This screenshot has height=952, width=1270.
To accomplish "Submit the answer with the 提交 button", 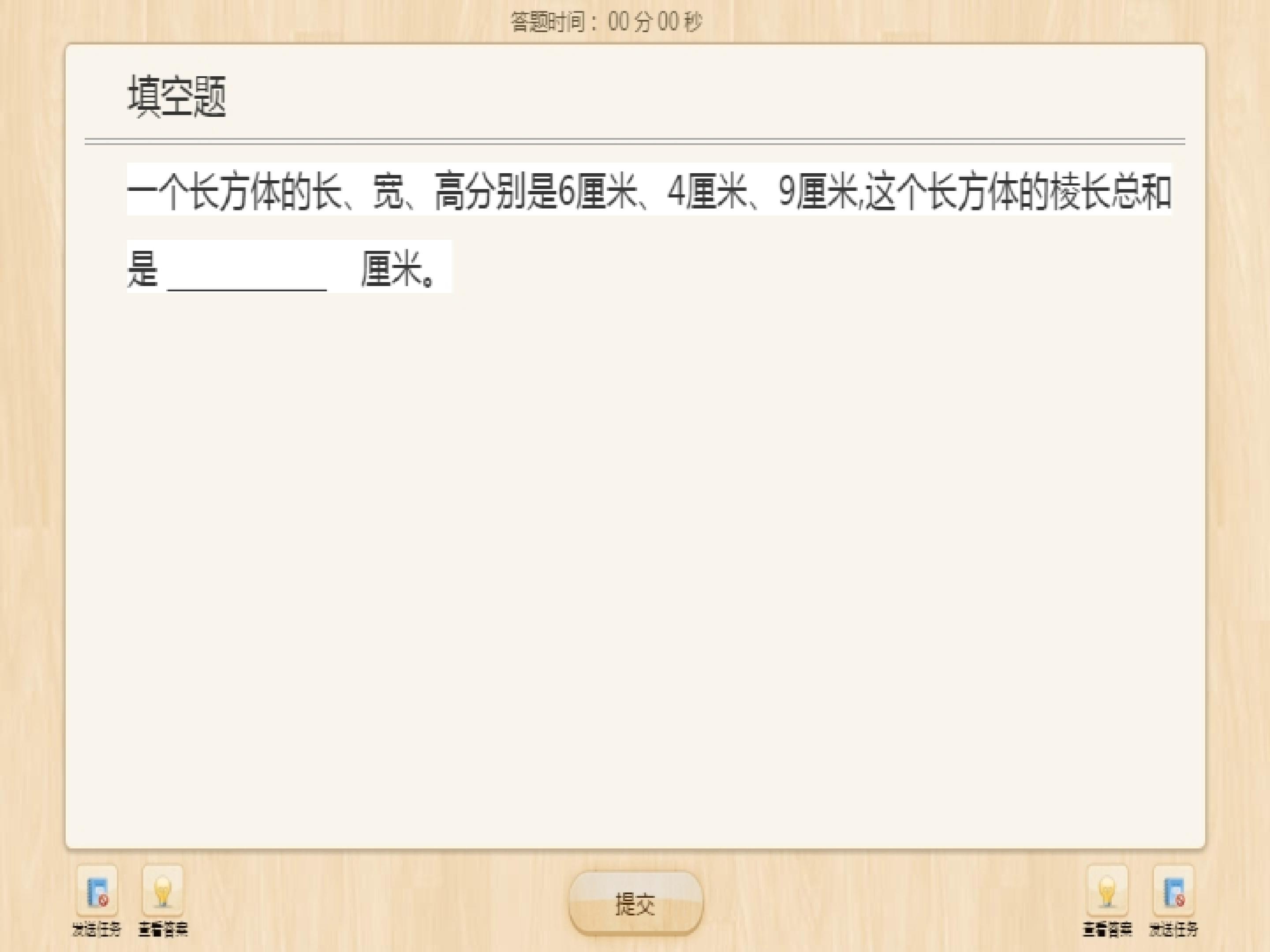I will [x=635, y=904].
